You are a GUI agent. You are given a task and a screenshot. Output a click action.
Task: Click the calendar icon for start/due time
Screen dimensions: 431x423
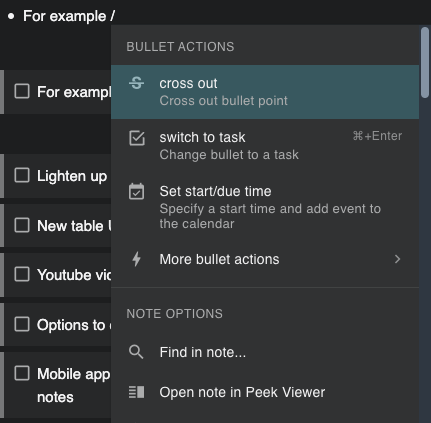pyautogui.click(x=136, y=191)
